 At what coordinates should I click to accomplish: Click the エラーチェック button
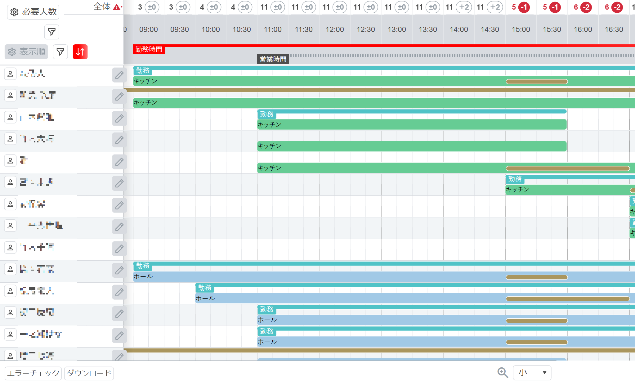33,373
